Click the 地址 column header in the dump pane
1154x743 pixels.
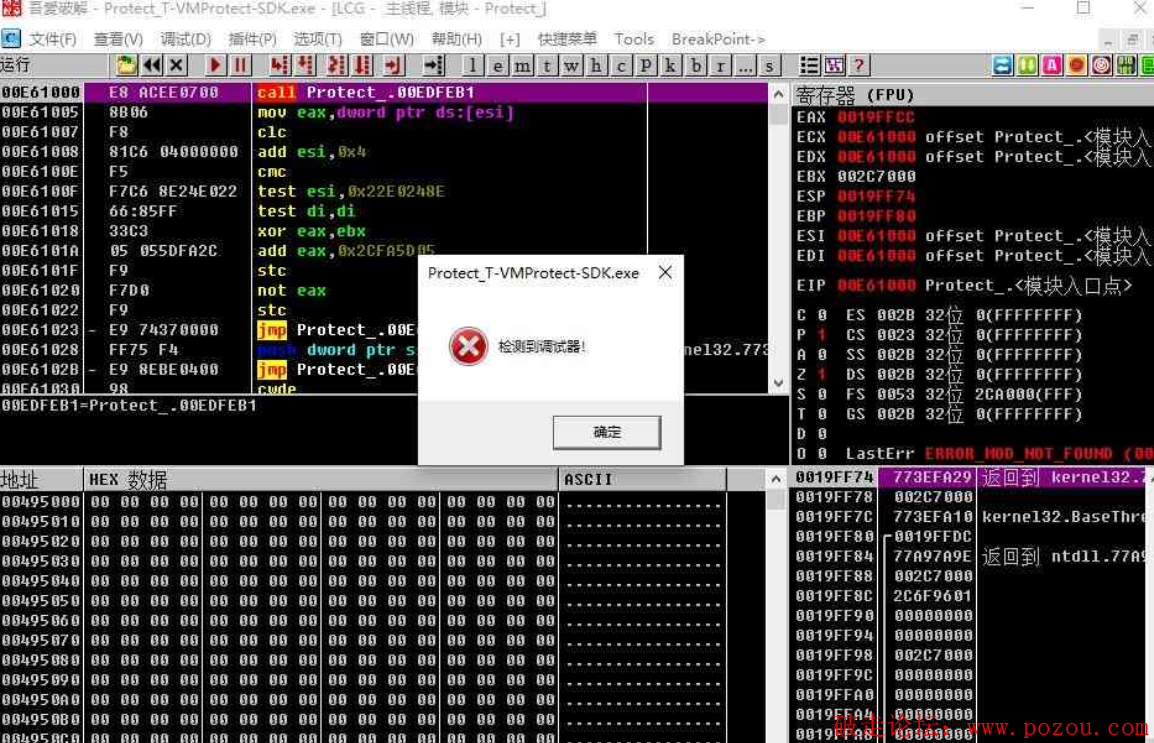click(x=41, y=480)
